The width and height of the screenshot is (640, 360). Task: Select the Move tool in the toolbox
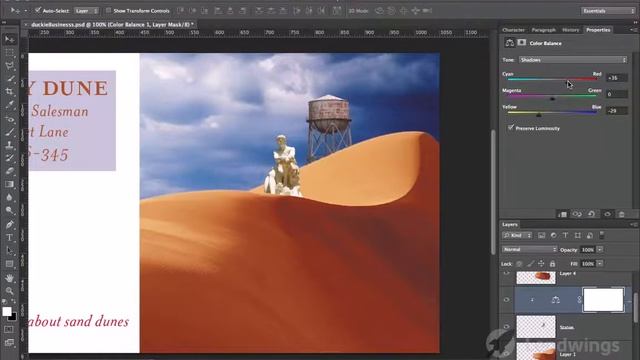coord(9,39)
